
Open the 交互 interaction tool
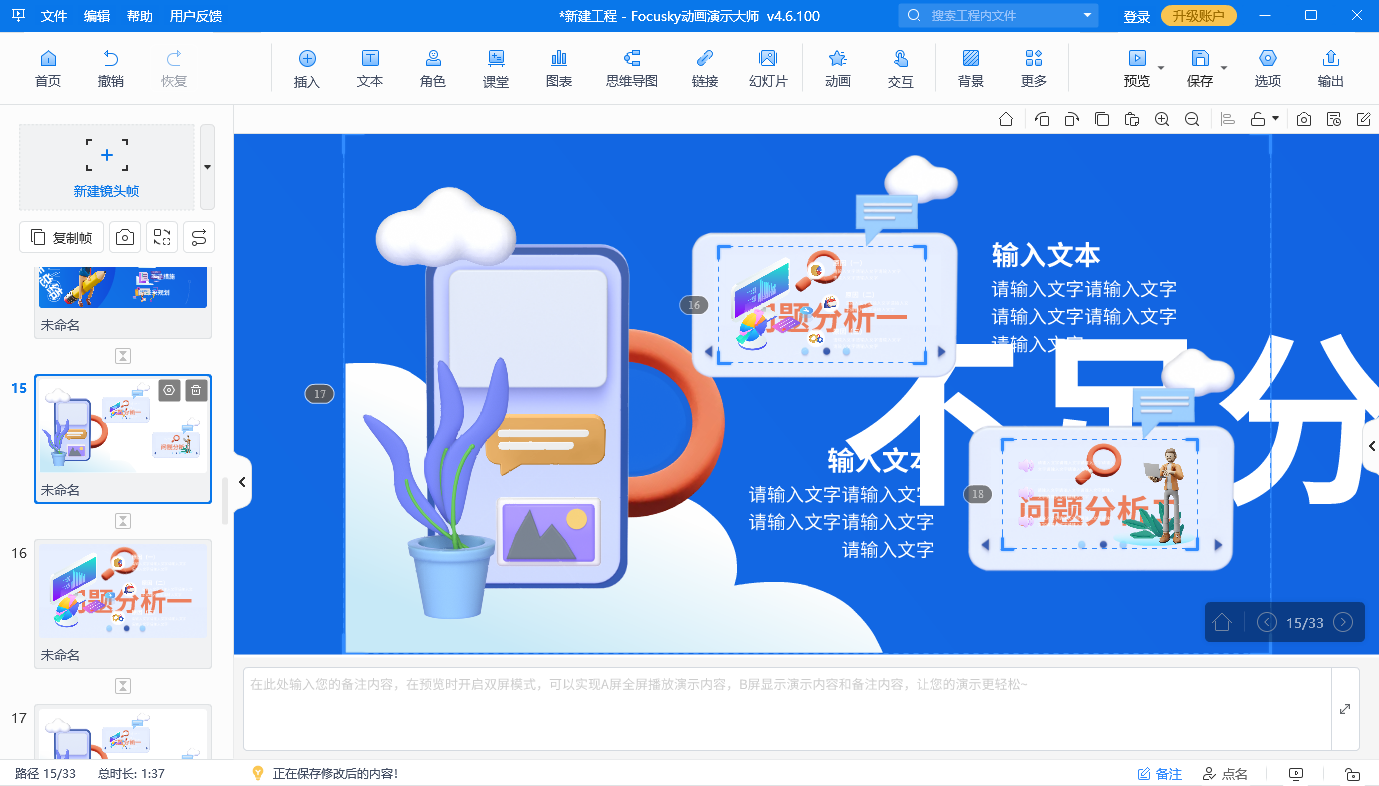pos(901,69)
